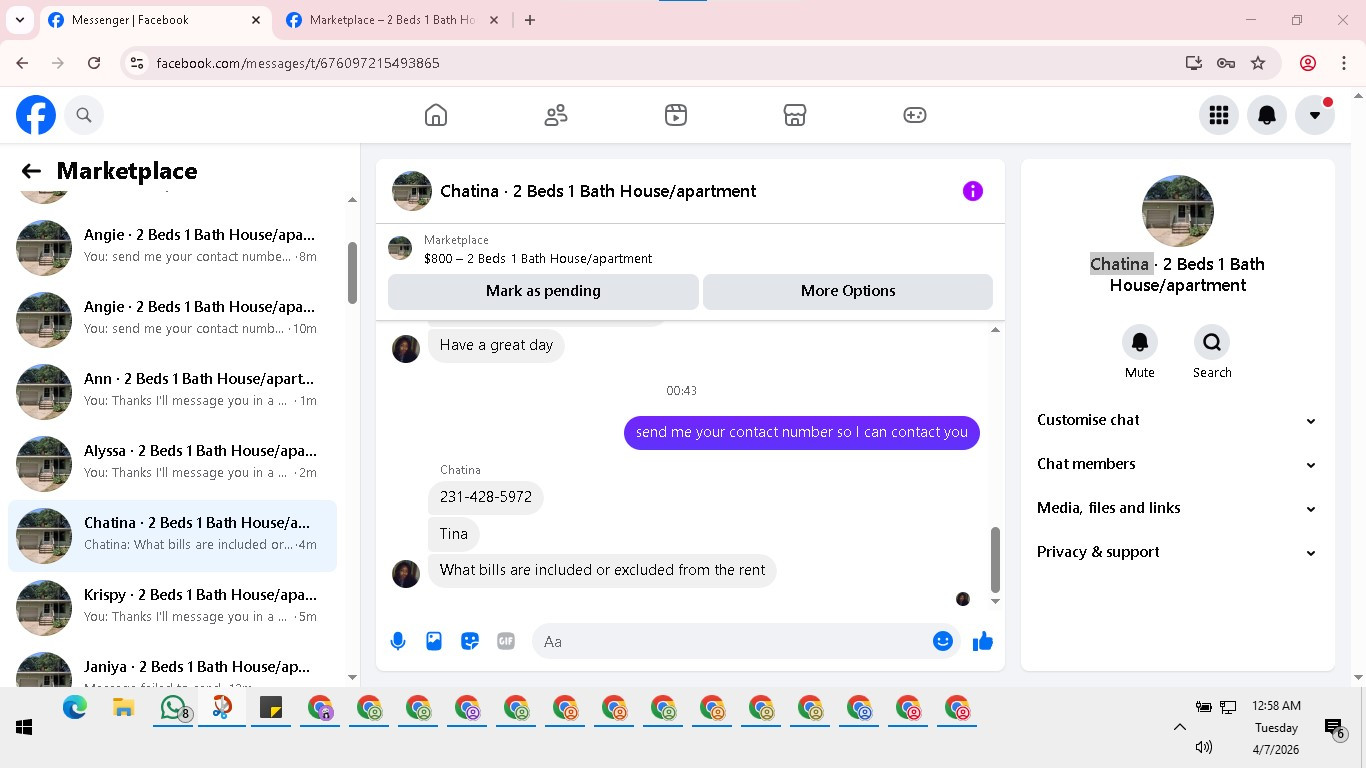
Task: Click sent 'send me your contact number' message
Action: tap(802, 432)
